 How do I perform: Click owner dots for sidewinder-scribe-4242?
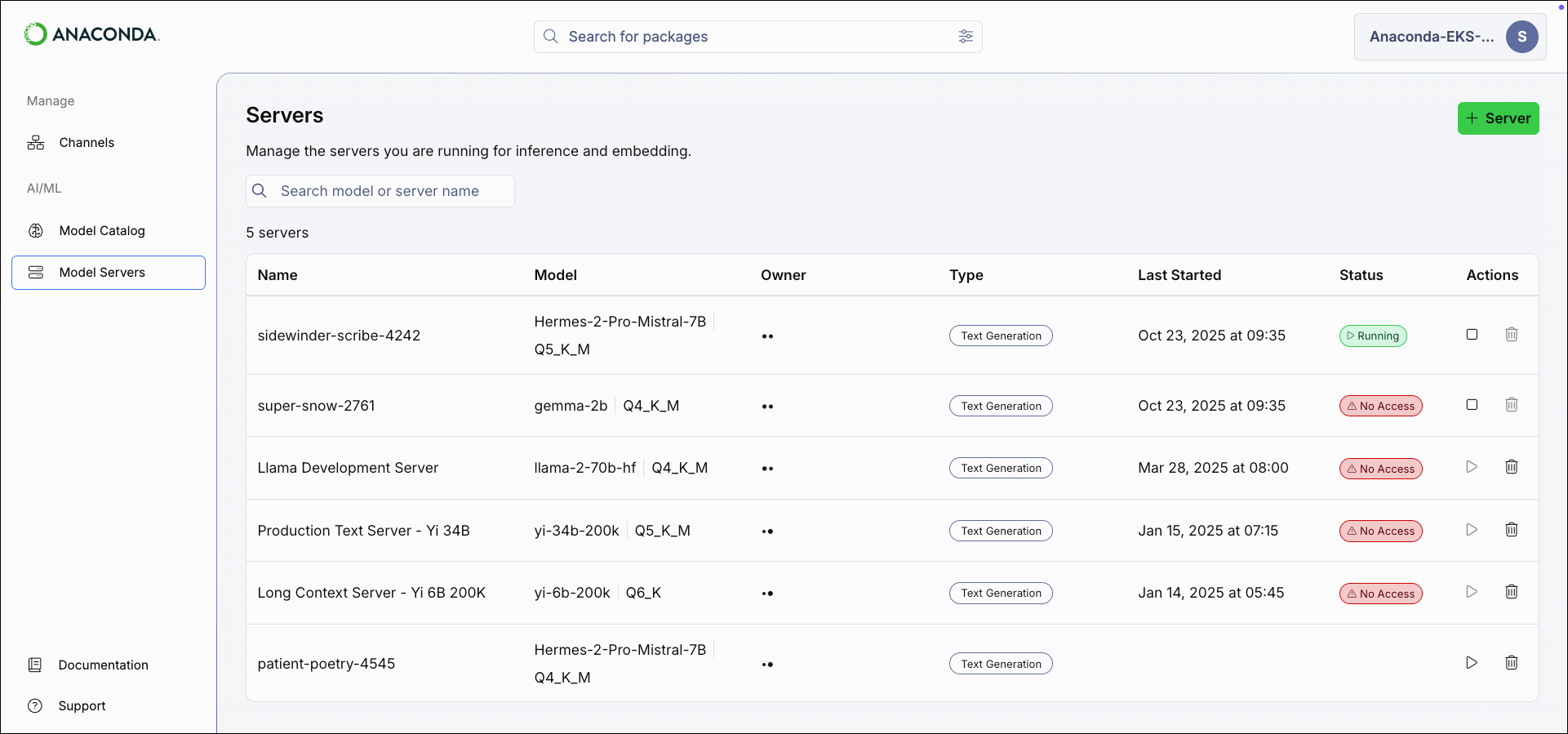pyautogui.click(x=767, y=336)
